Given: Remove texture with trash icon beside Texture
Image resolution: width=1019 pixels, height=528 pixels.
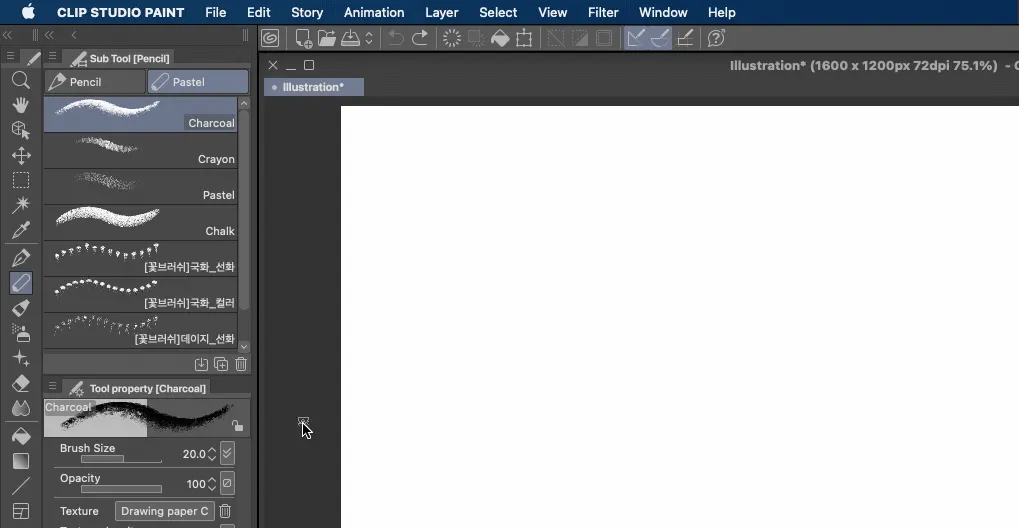Looking at the screenshot, I should point(225,511).
